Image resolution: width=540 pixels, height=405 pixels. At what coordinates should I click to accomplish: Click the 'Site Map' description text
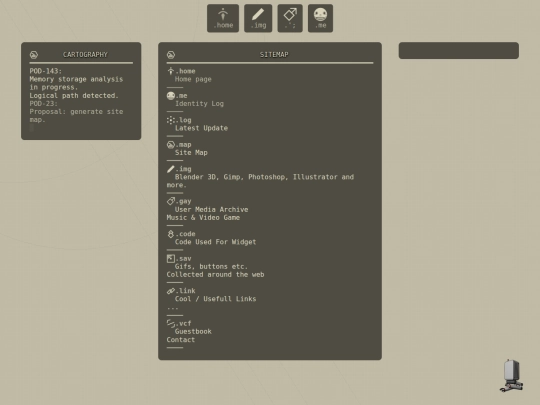[191, 153]
